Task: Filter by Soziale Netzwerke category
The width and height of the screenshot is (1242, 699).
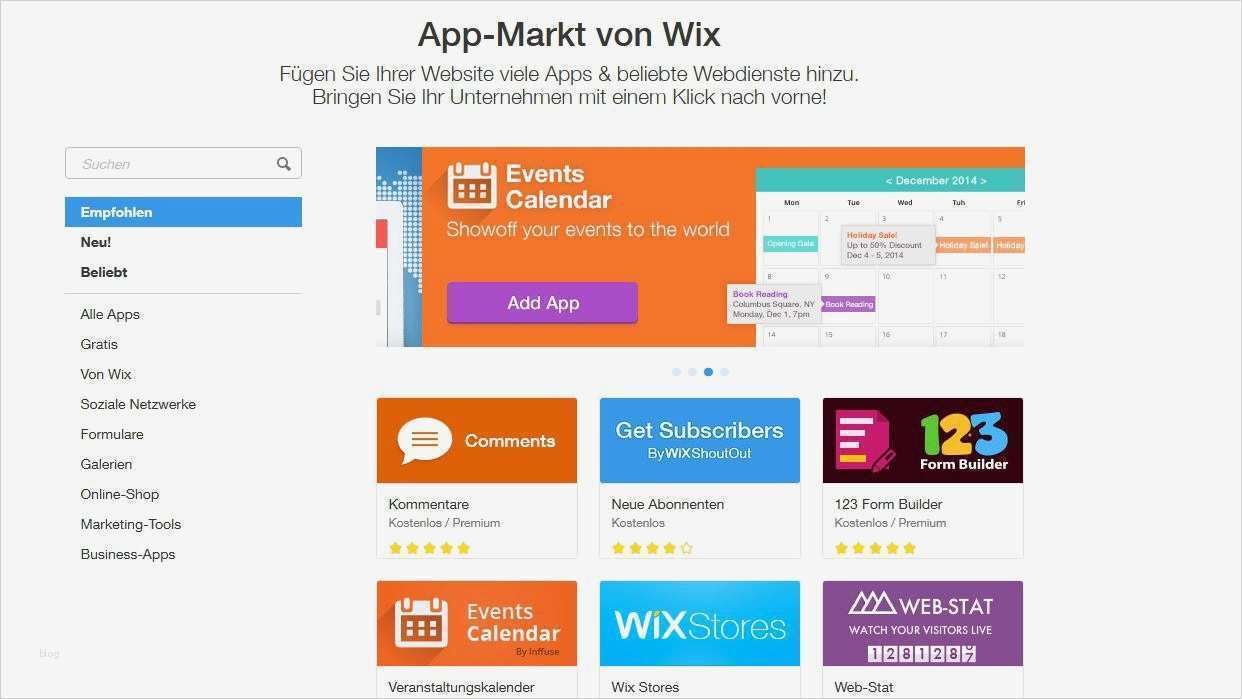Action: [138, 404]
